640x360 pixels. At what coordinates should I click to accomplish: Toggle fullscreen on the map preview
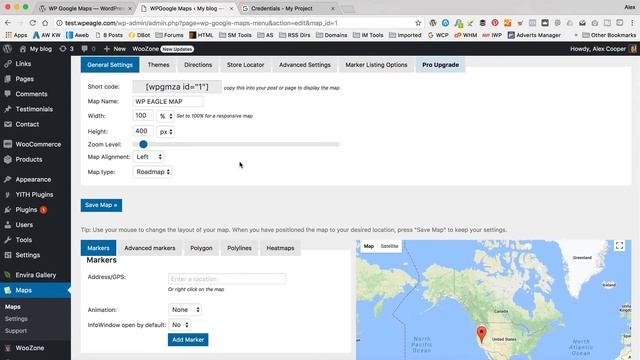coord(619,246)
